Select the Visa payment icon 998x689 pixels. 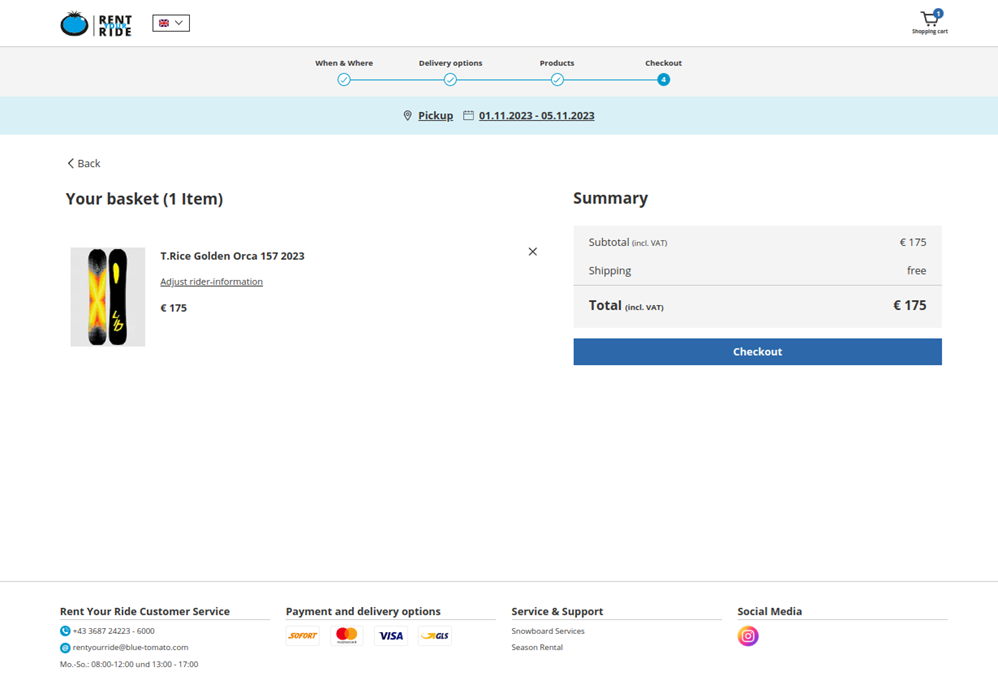[390, 635]
